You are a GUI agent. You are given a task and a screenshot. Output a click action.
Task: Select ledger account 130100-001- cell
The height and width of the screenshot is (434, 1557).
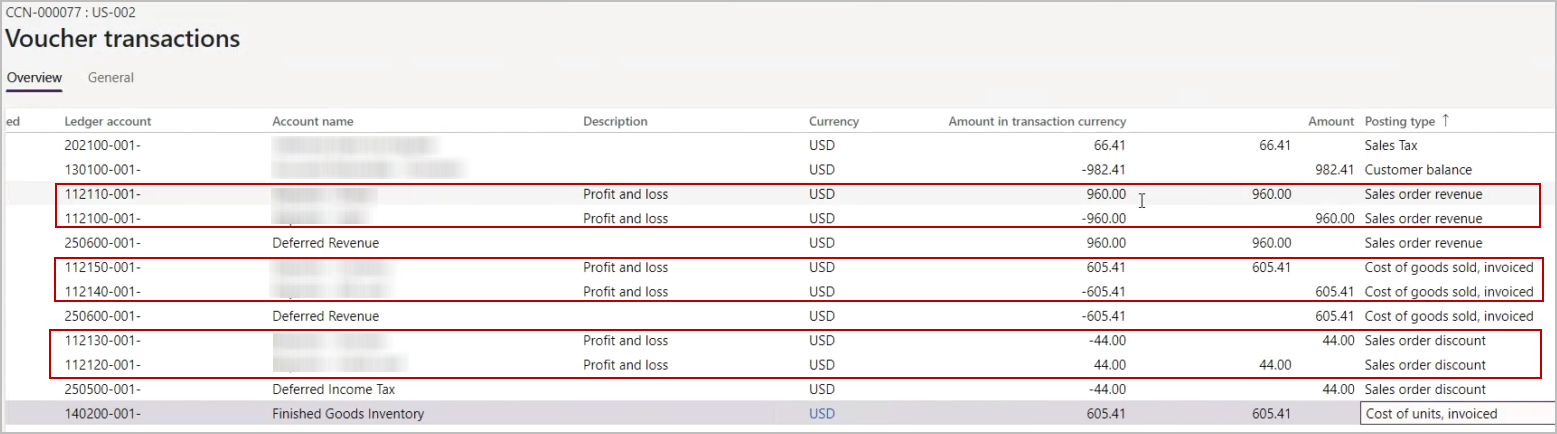click(103, 170)
